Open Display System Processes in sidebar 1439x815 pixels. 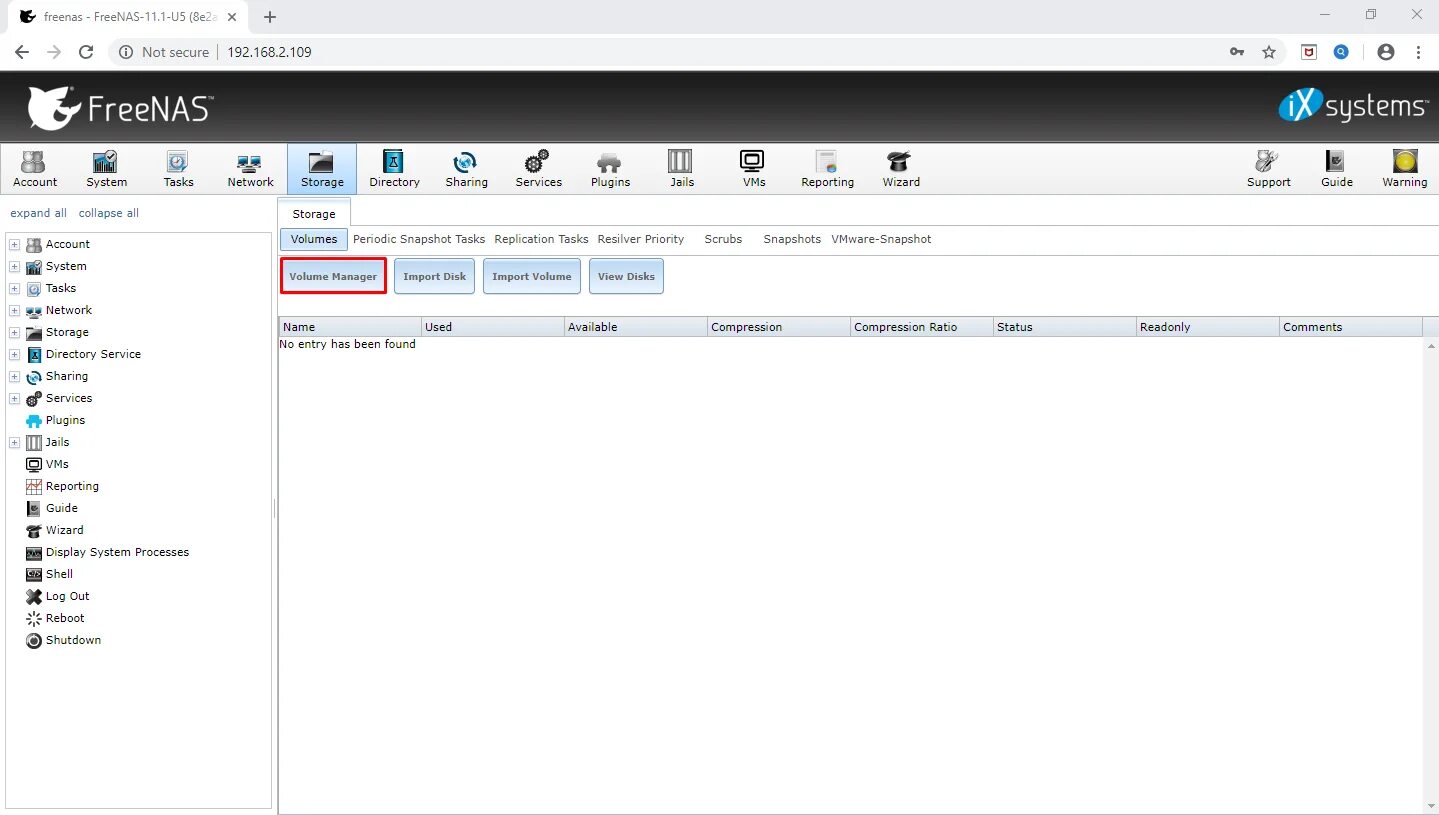coord(117,552)
